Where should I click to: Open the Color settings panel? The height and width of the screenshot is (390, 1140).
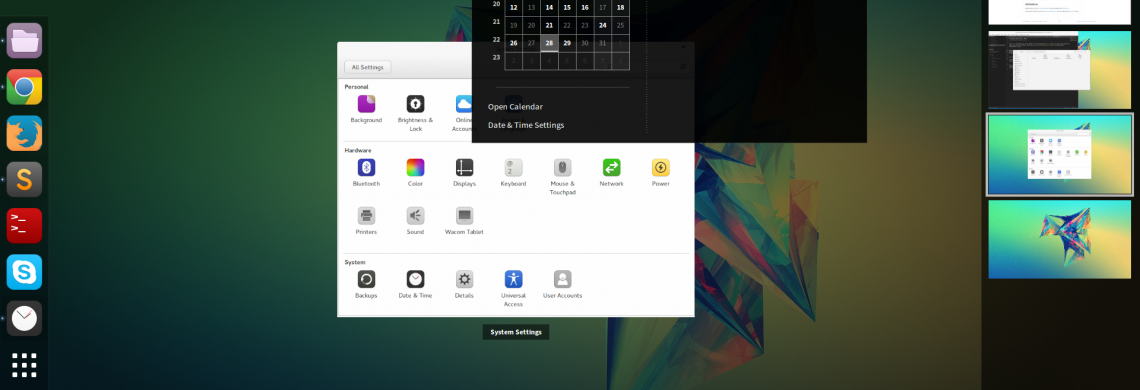click(x=415, y=167)
